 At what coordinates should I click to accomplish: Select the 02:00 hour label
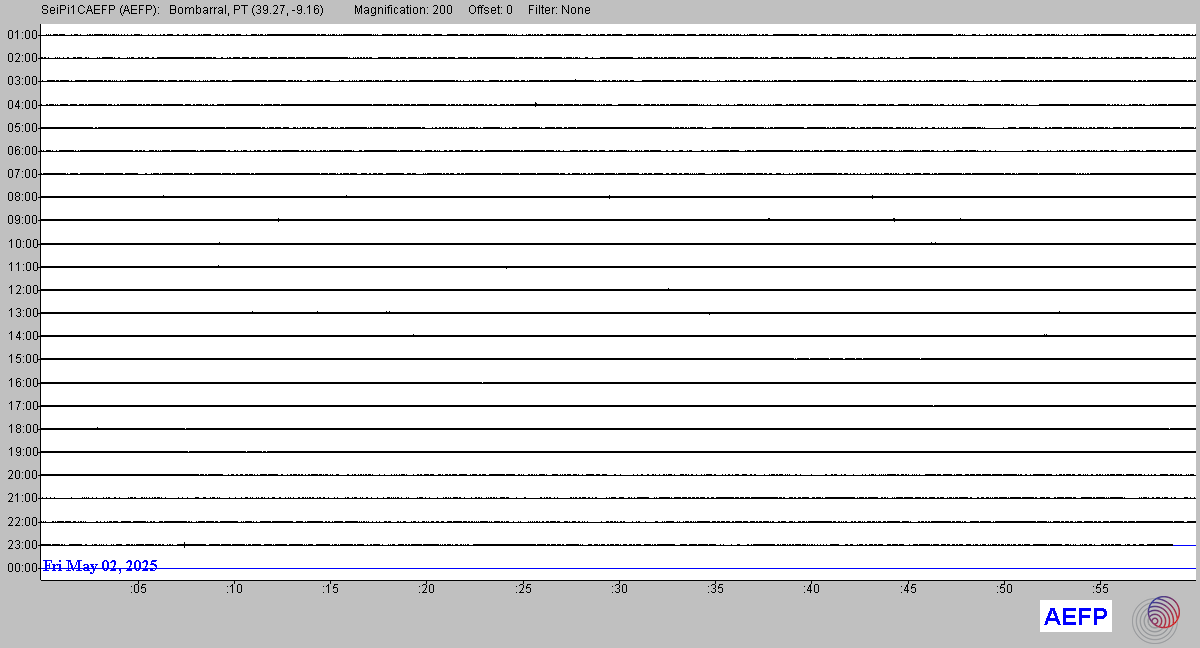pos(22,58)
